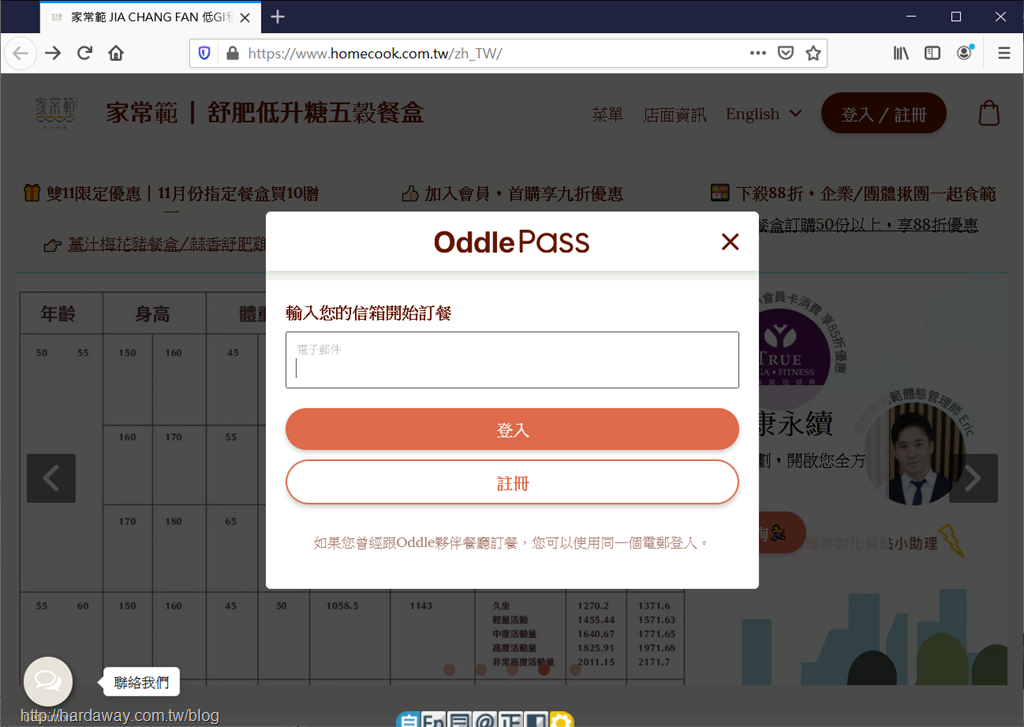Image resolution: width=1024 pixels, height=727 pixels.
Task: Click the 輸入您的信箱開始訂餐 heading
Action: pyautogui.click(x=368, y=314)
